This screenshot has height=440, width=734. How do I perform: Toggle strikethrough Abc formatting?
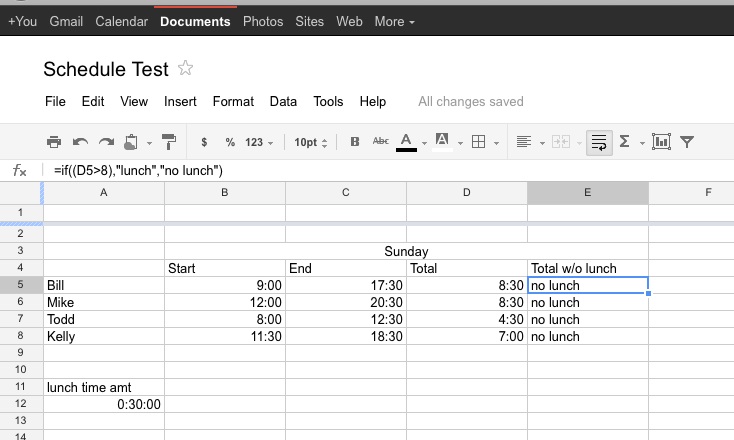380,142
